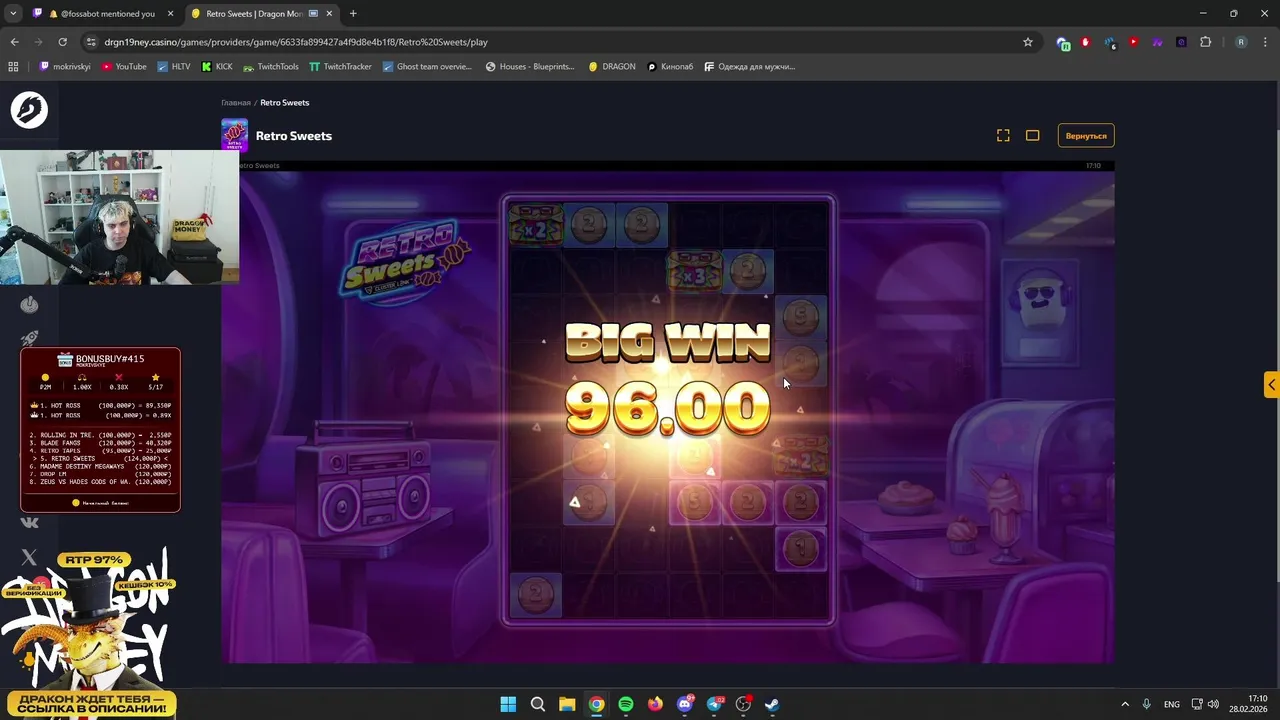Open the TwitchTracker bookmark
The height and width of the screenshot is (720, 1280).
point(340,67)
